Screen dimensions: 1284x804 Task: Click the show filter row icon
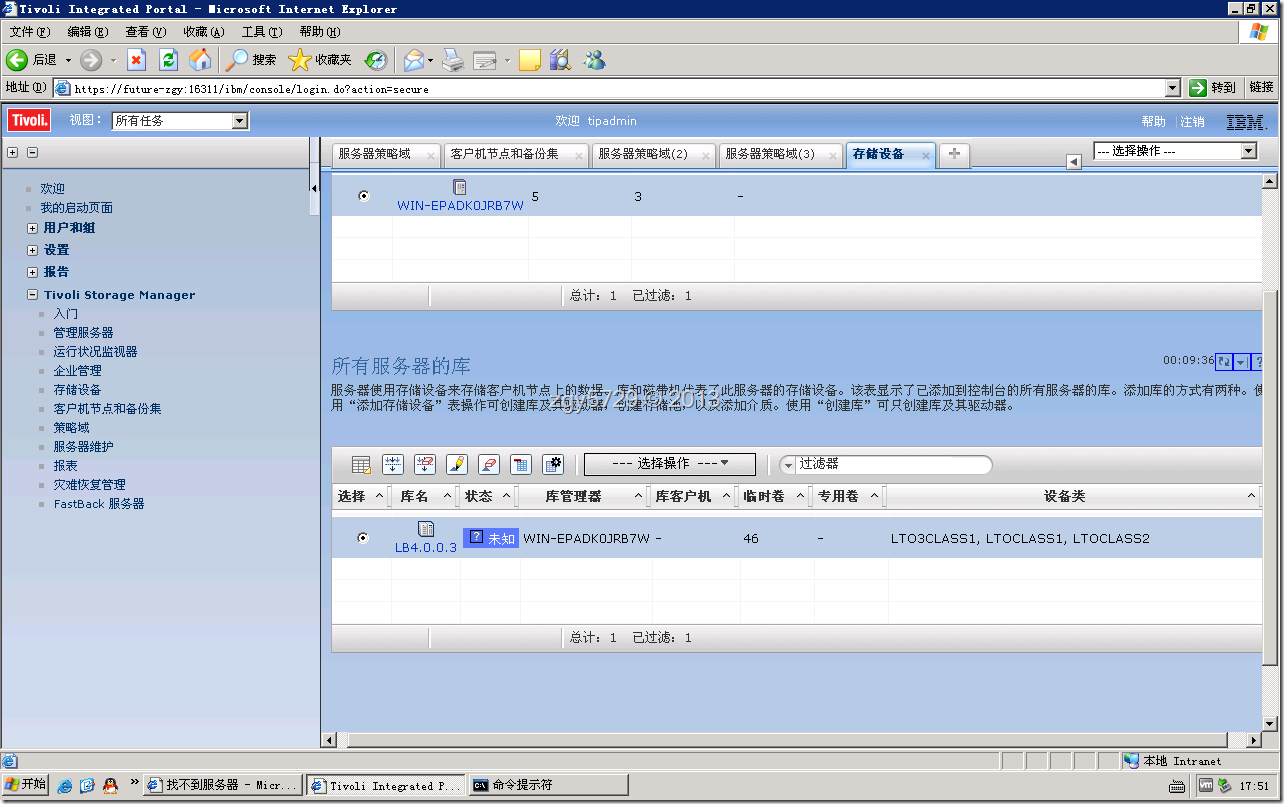[393, 464]
